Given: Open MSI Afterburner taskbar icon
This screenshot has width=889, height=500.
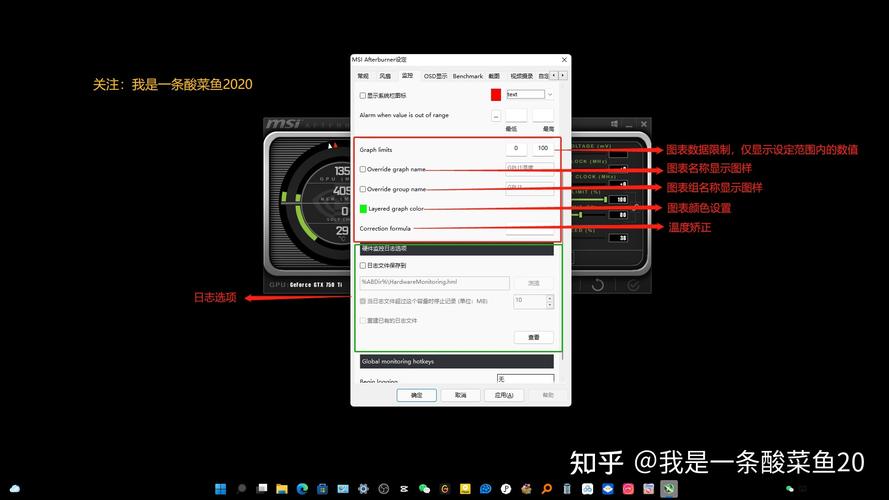Looking at the screenshot, I should click(x=669, y=489).
